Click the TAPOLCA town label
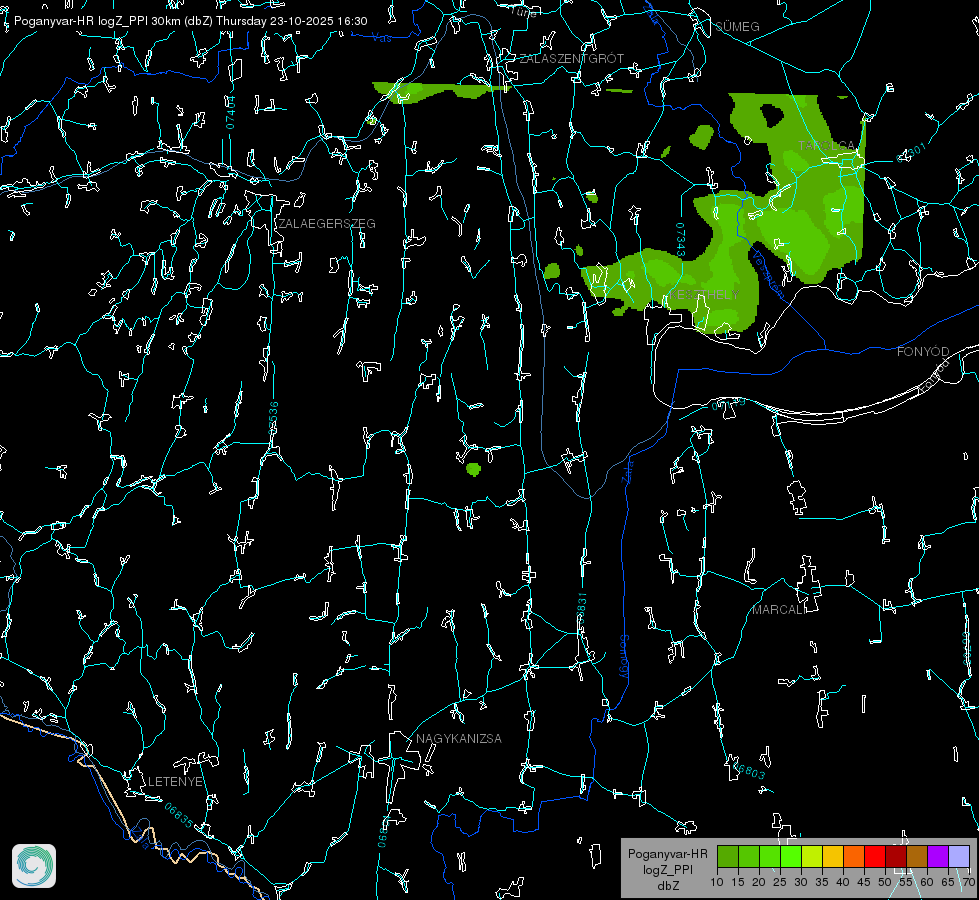979x900 pixels. coord(829,146)
